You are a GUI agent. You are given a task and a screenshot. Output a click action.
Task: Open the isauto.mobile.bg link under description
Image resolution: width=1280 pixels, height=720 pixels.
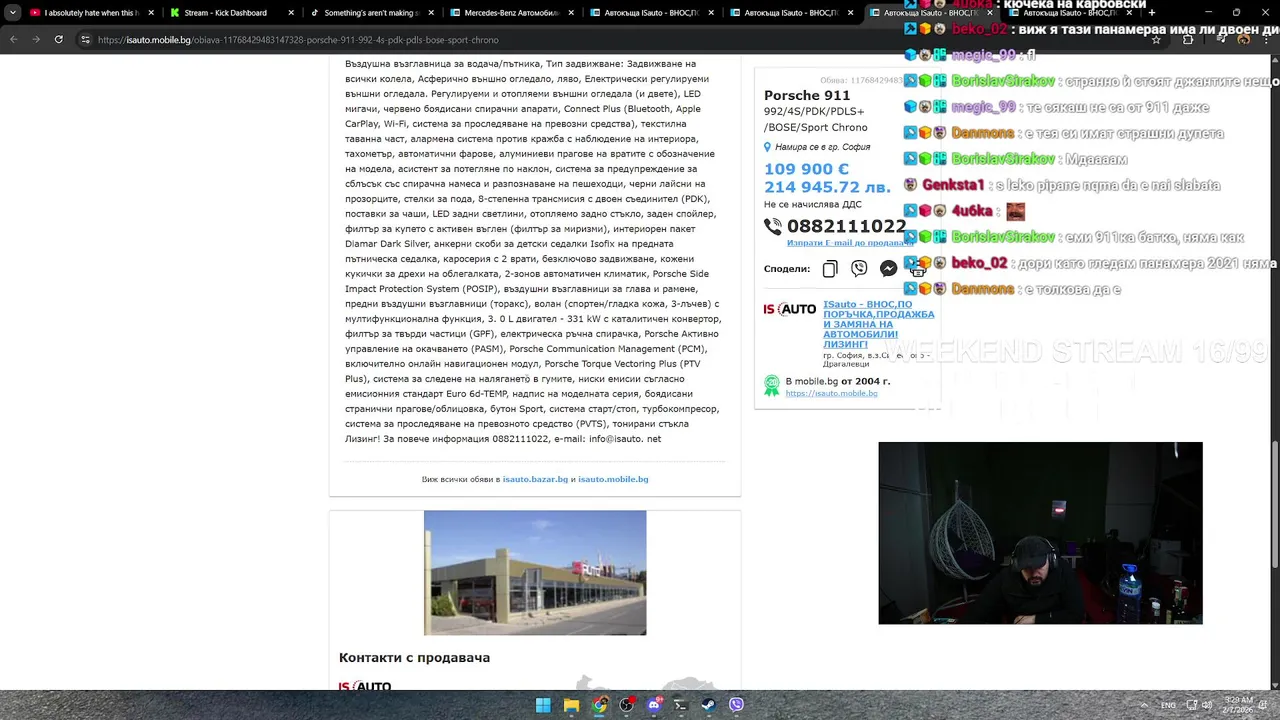(x=613, y=479)
